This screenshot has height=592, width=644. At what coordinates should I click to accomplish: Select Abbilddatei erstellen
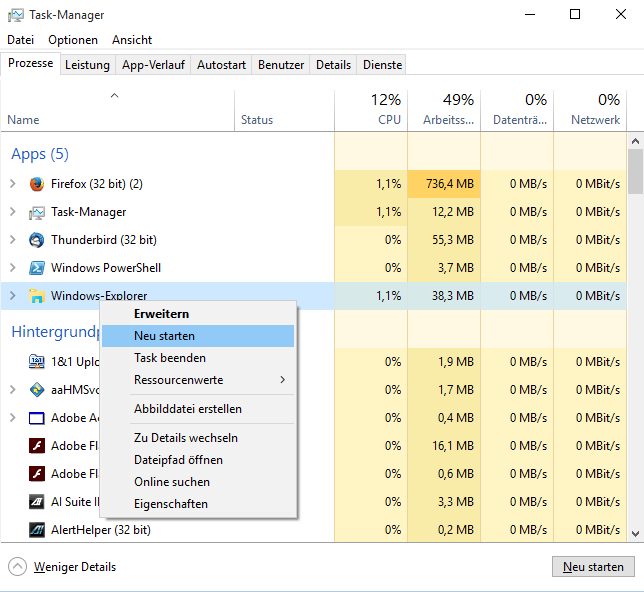click(198, 409)
